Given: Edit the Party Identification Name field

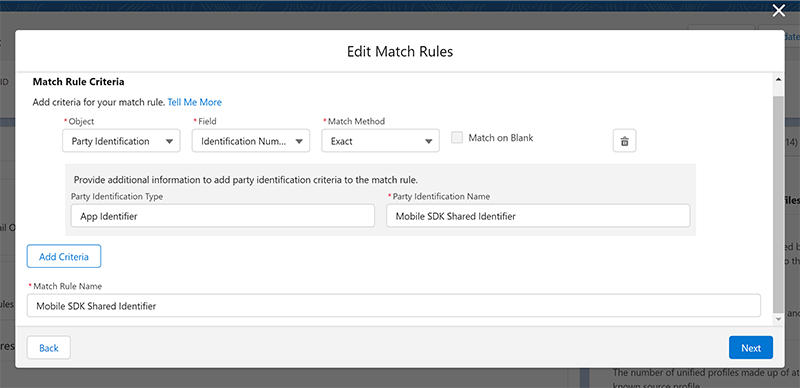Looking at the screenshot, I should [x=538, y=216].
